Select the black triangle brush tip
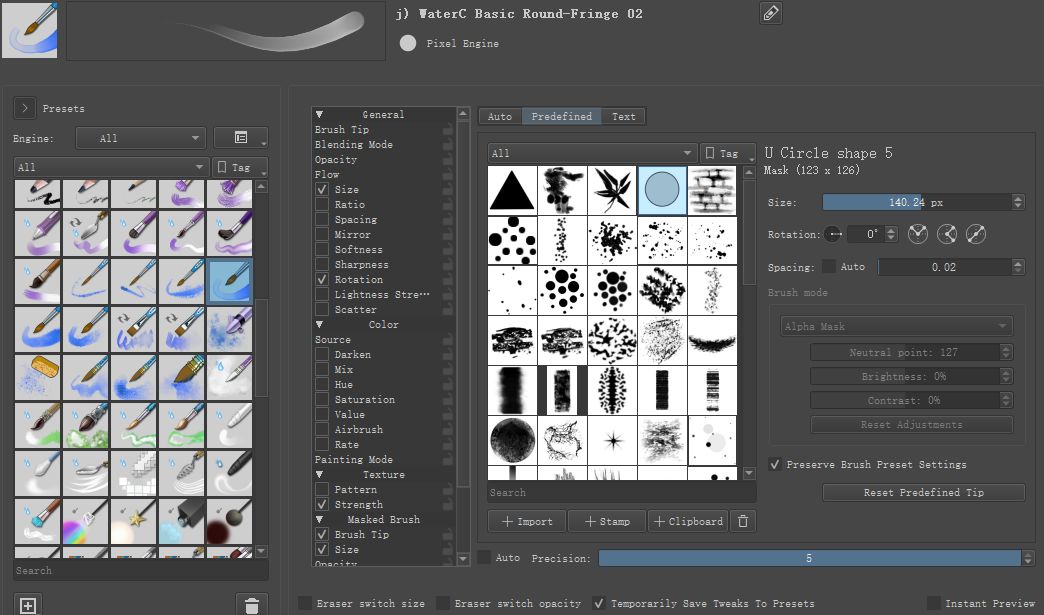The image size is (1044, 615). point(512,190)
